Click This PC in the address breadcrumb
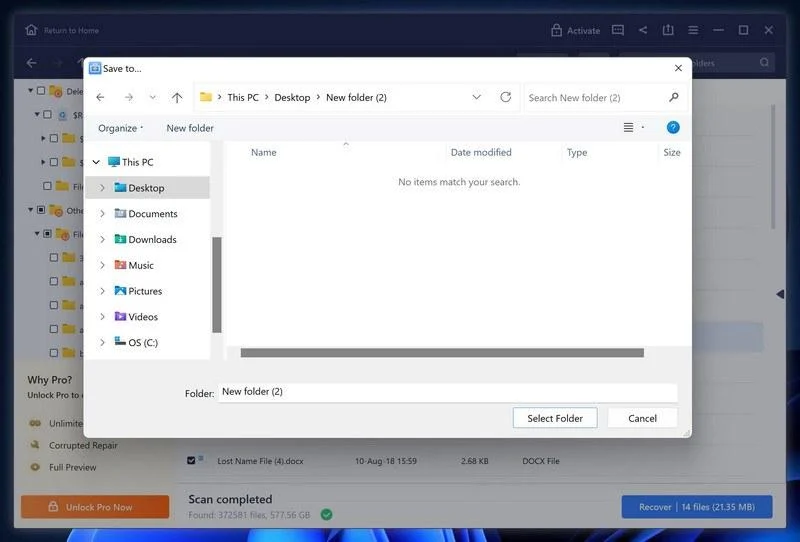Image resolution: width=800 pixels, height=542 pixels. [x=243, y=97]
